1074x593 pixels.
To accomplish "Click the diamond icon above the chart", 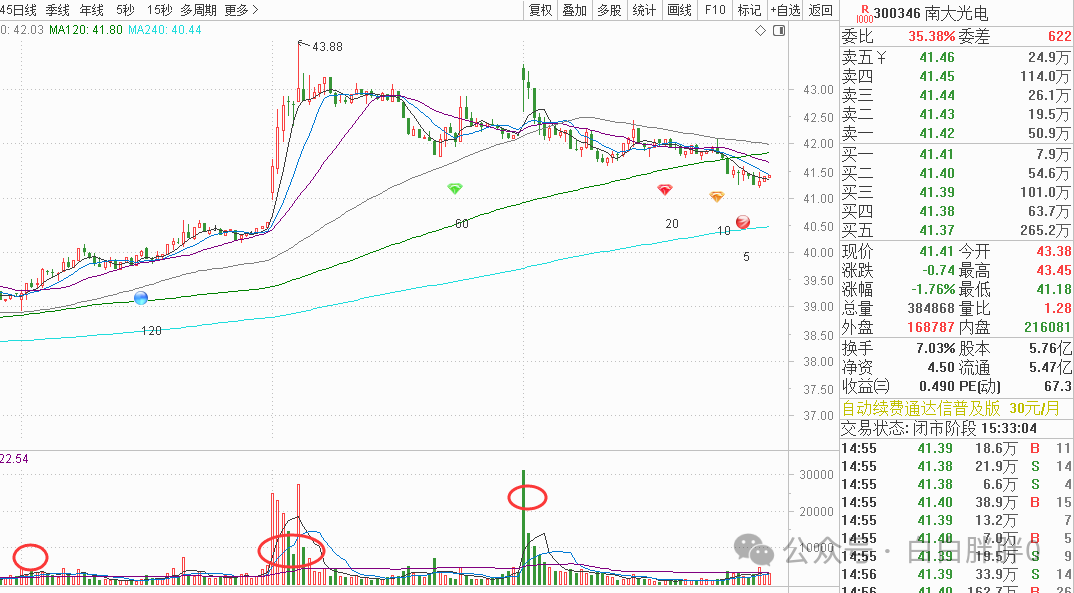I will point(760,31).
